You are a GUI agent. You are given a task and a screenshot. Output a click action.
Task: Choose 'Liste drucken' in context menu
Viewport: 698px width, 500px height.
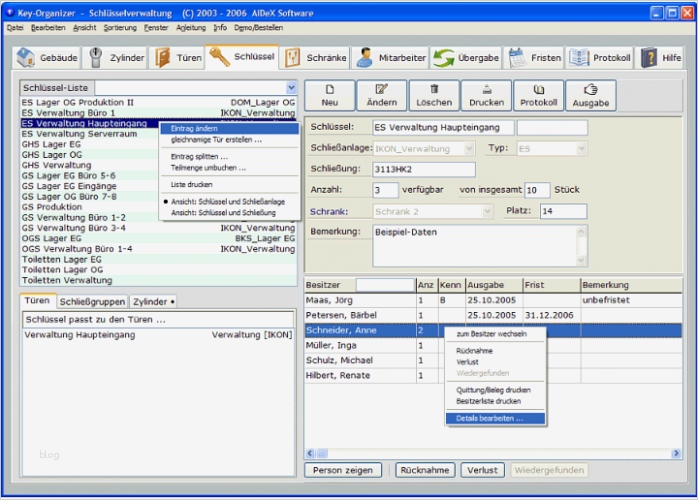coord(229,184)
